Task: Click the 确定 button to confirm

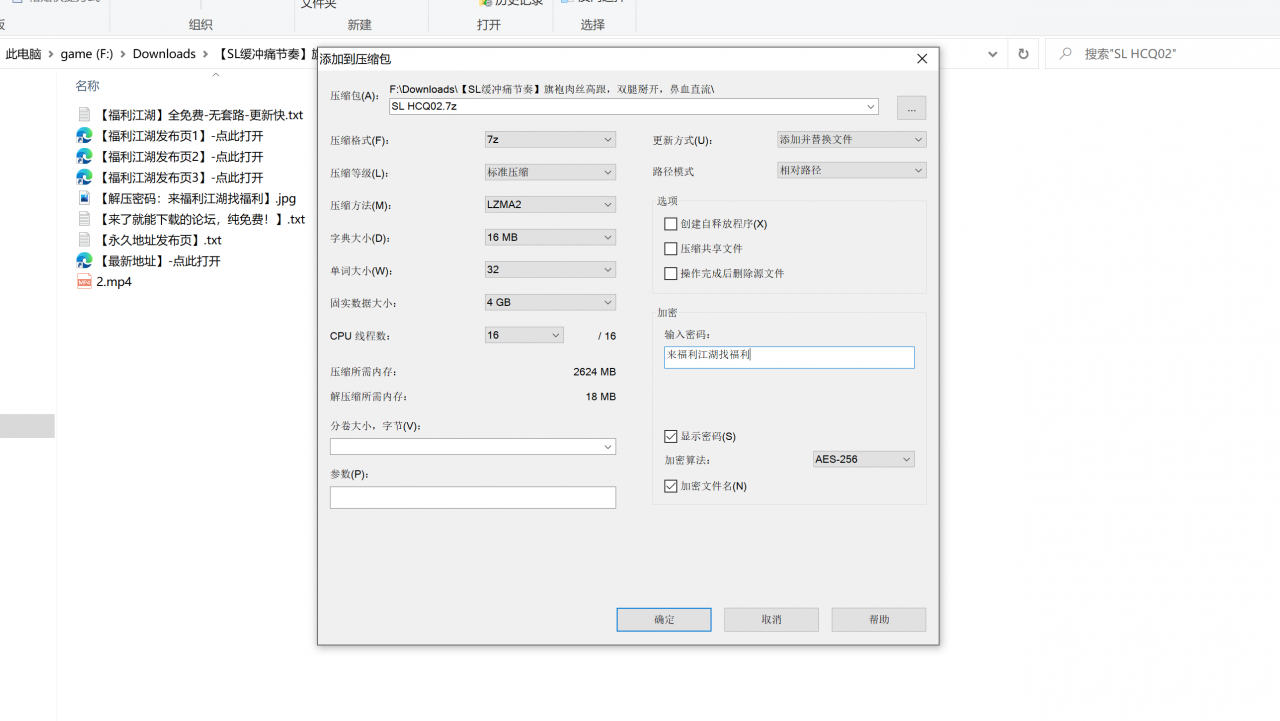Action: pos(664,620)
